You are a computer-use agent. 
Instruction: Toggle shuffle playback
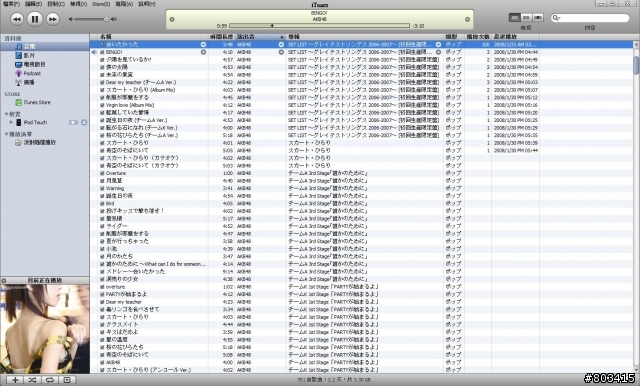coord(32,380)
